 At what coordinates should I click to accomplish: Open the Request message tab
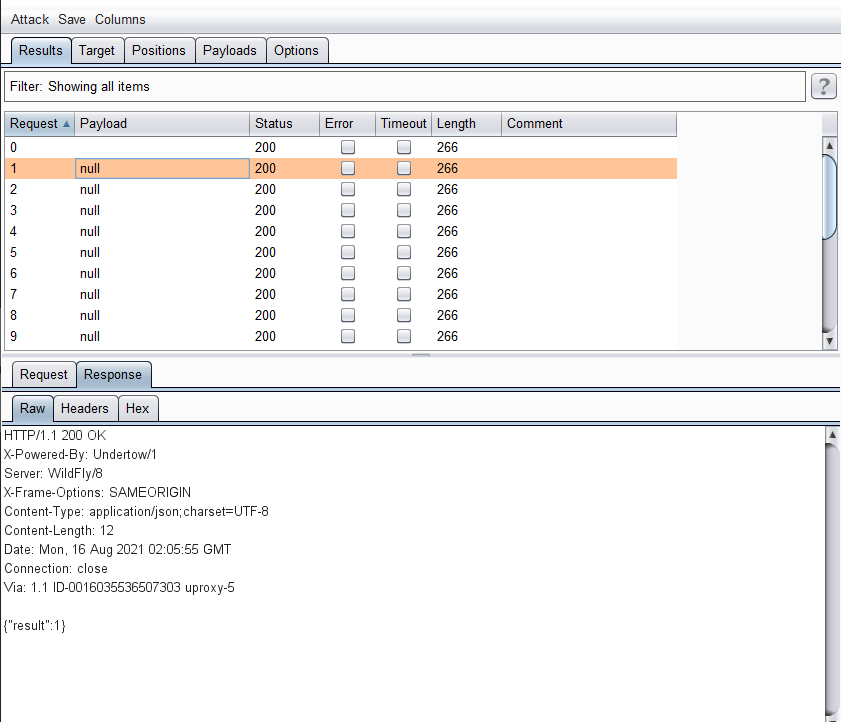[x=44, y=374]
